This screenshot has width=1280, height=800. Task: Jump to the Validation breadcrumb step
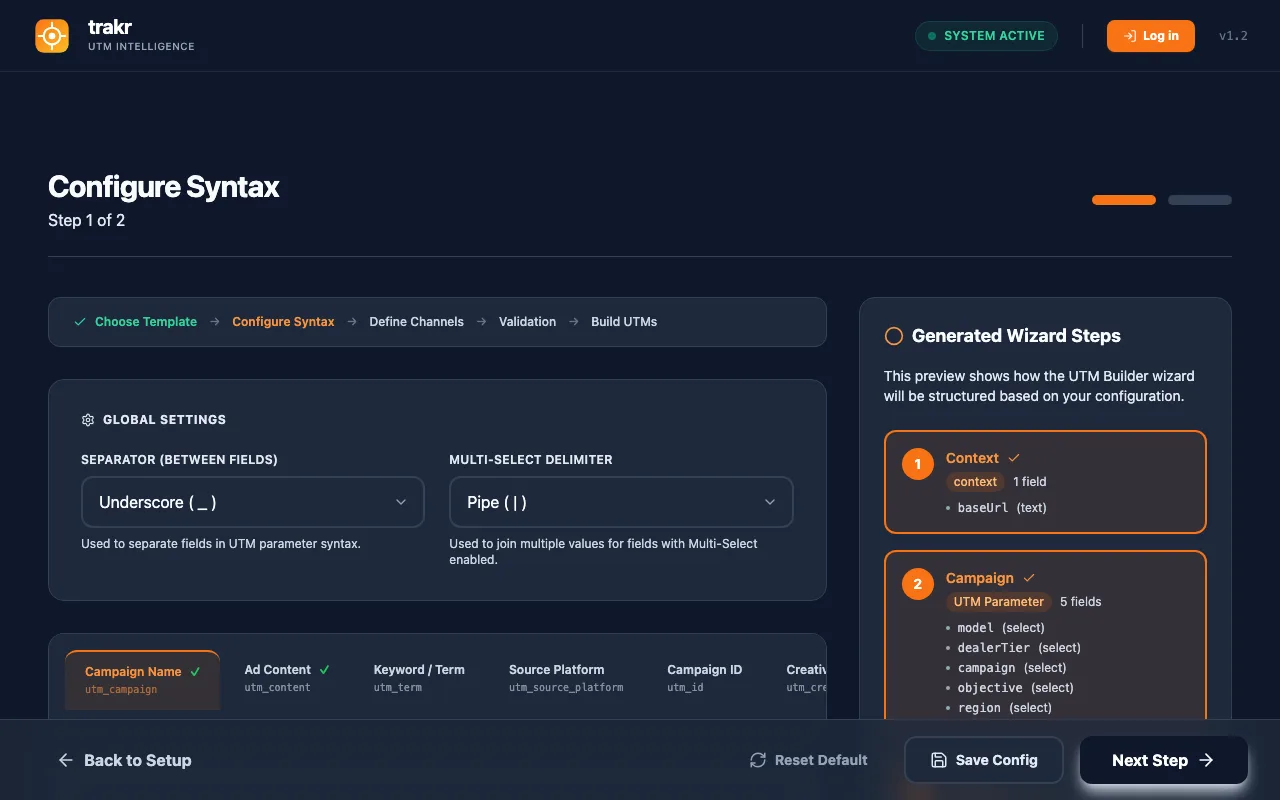(527, 322)
